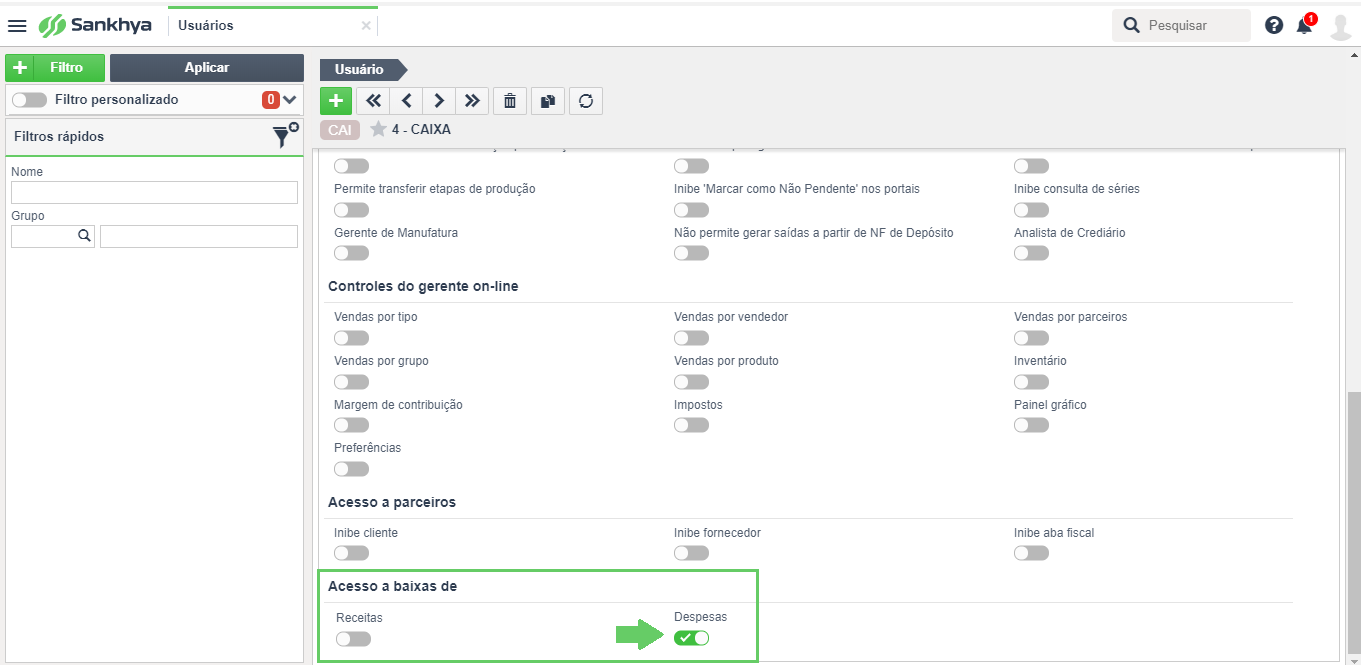Mark 4 - CAIXA as favorite star
Screen dimensions: 1361x665
(x=378, y=129)
